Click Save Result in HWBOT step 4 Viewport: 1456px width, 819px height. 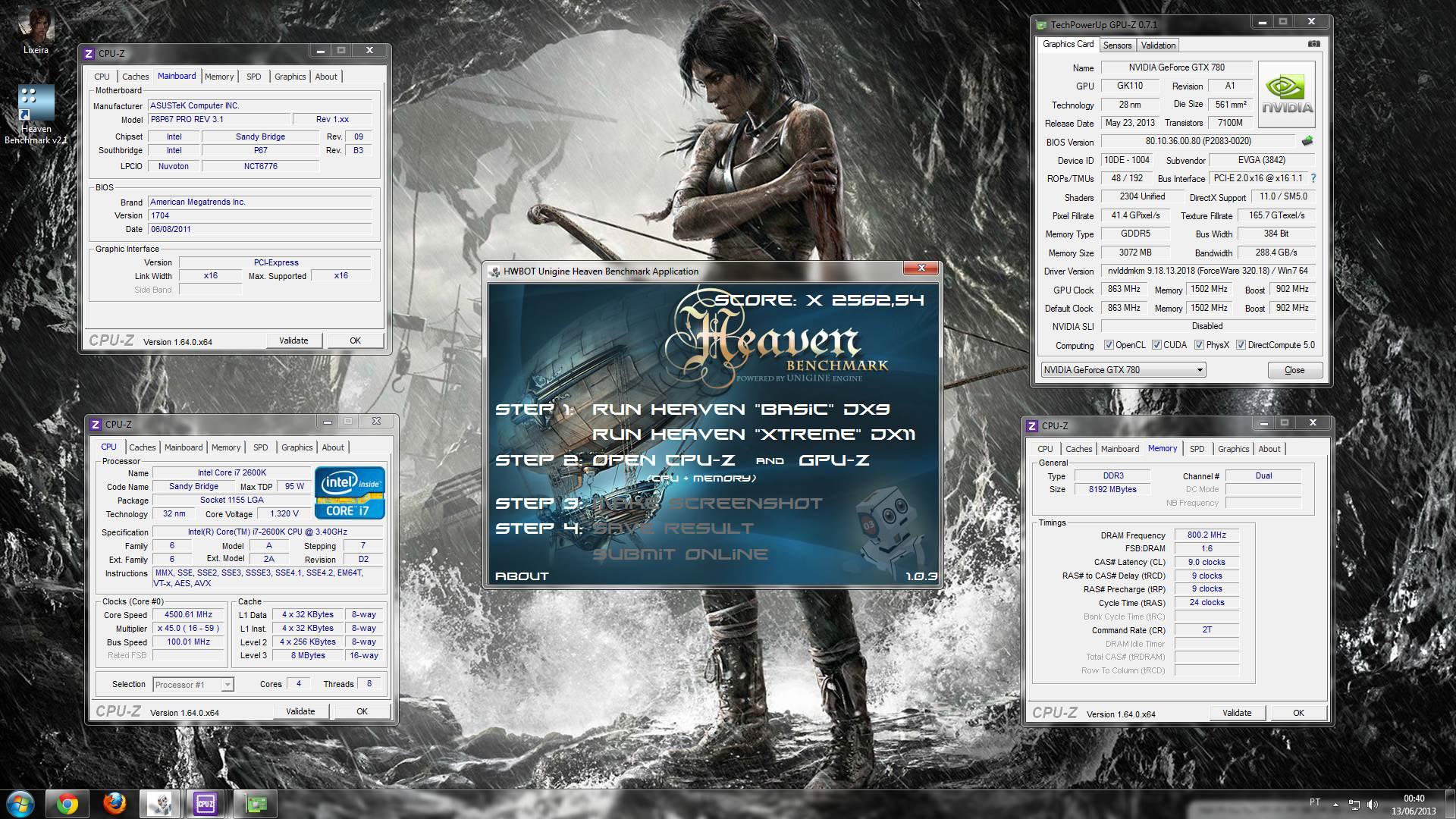pos(673,529)
